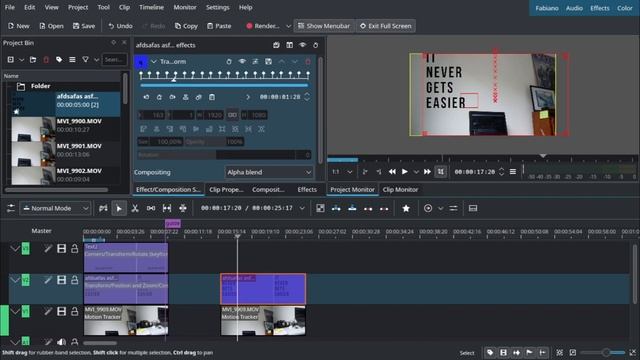
Task: Toggle show markers flag icon in status bar
Action: point(529,352)
